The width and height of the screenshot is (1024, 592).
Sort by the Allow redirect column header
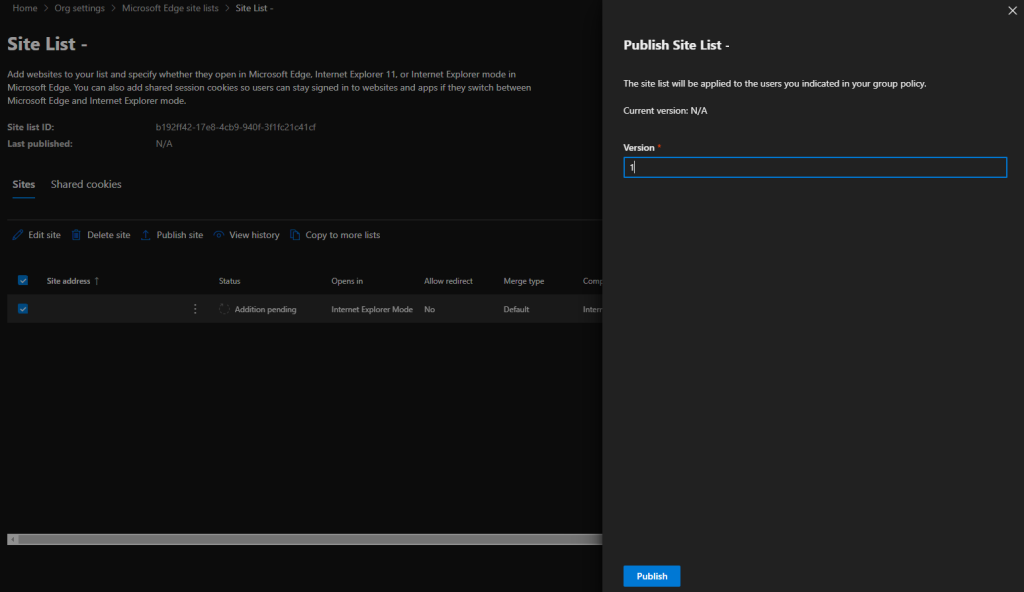(448, 281)
